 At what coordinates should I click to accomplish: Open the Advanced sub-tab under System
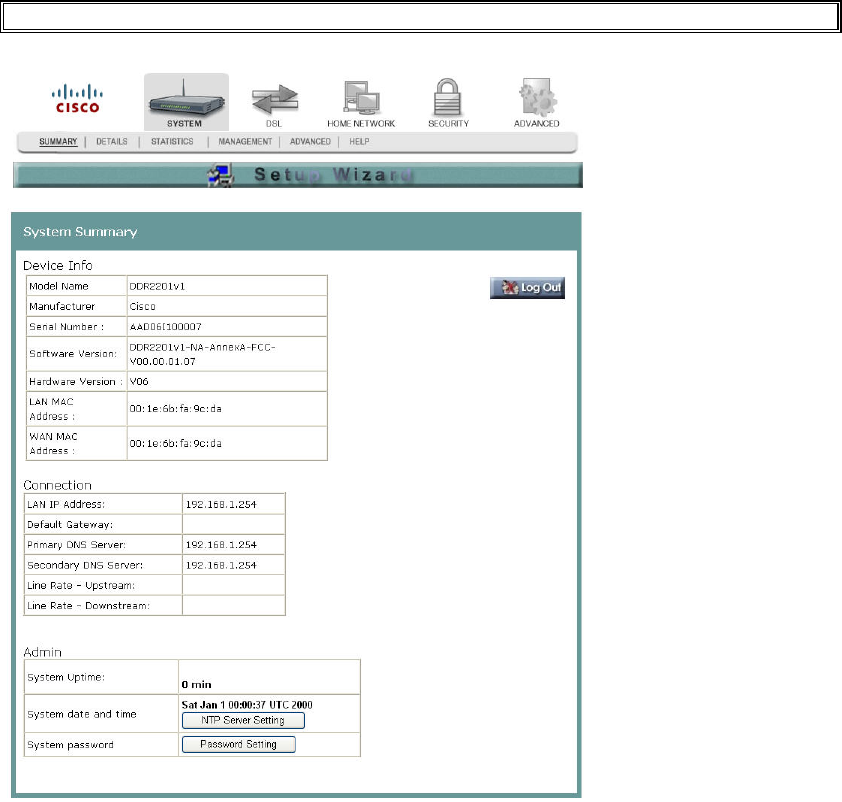point(310,141)
